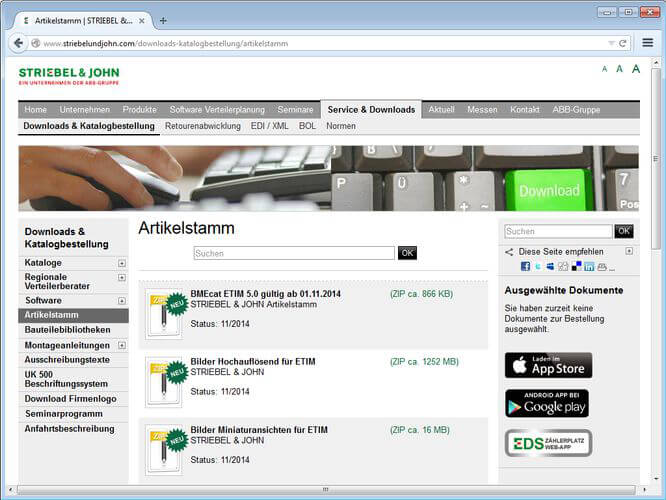Click the right sidebar Suchen field
This screenshot has width=666, height=500.
[559, 231]
